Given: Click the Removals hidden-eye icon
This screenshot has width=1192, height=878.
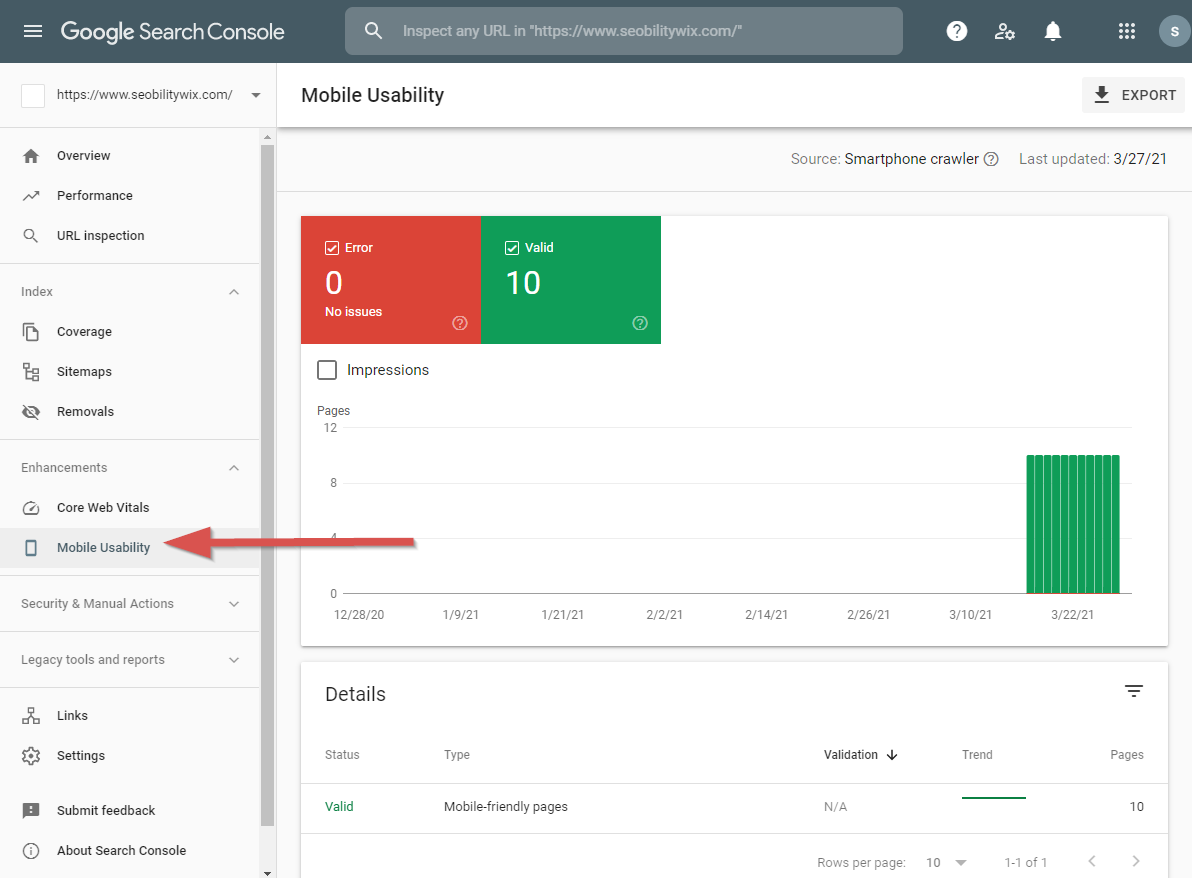Looking at the screenshot, I should pyautogui.click(x=30, y=412).
